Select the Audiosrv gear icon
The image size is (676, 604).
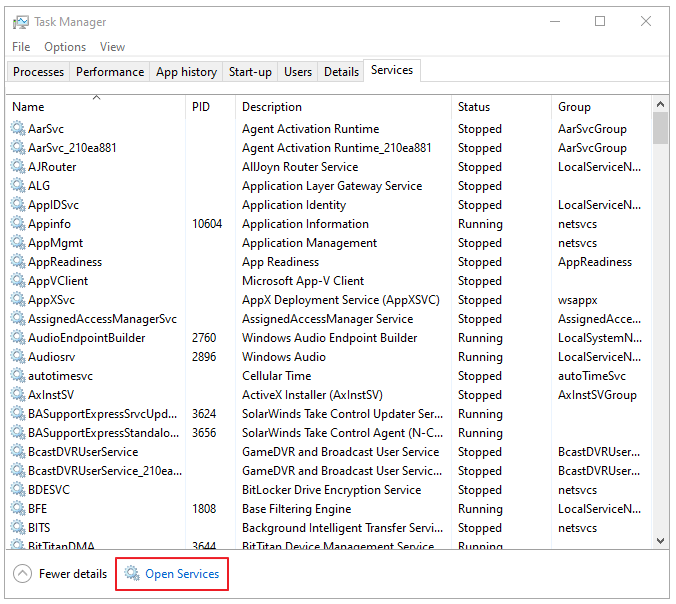point(18,356)
